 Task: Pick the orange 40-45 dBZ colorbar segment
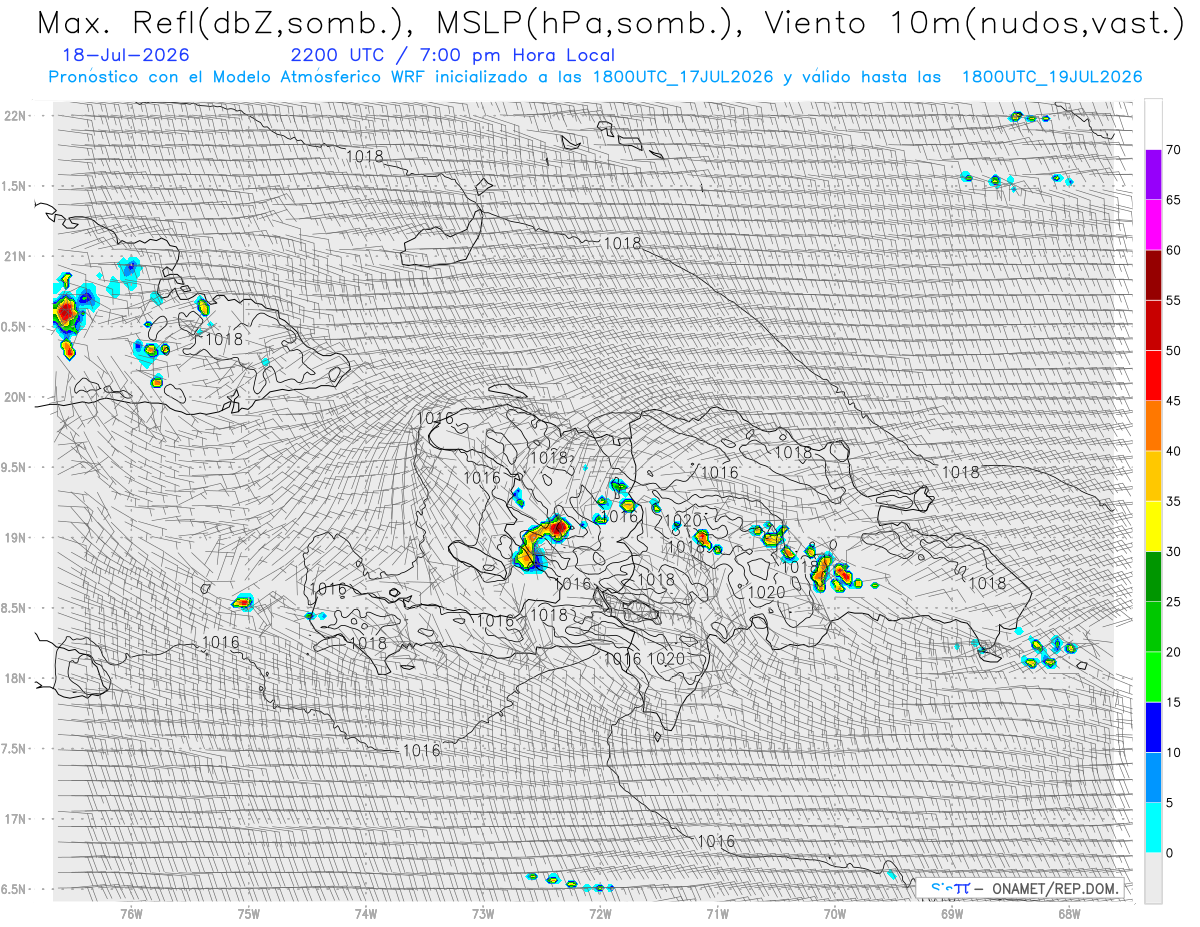(x=1153, y=426)
